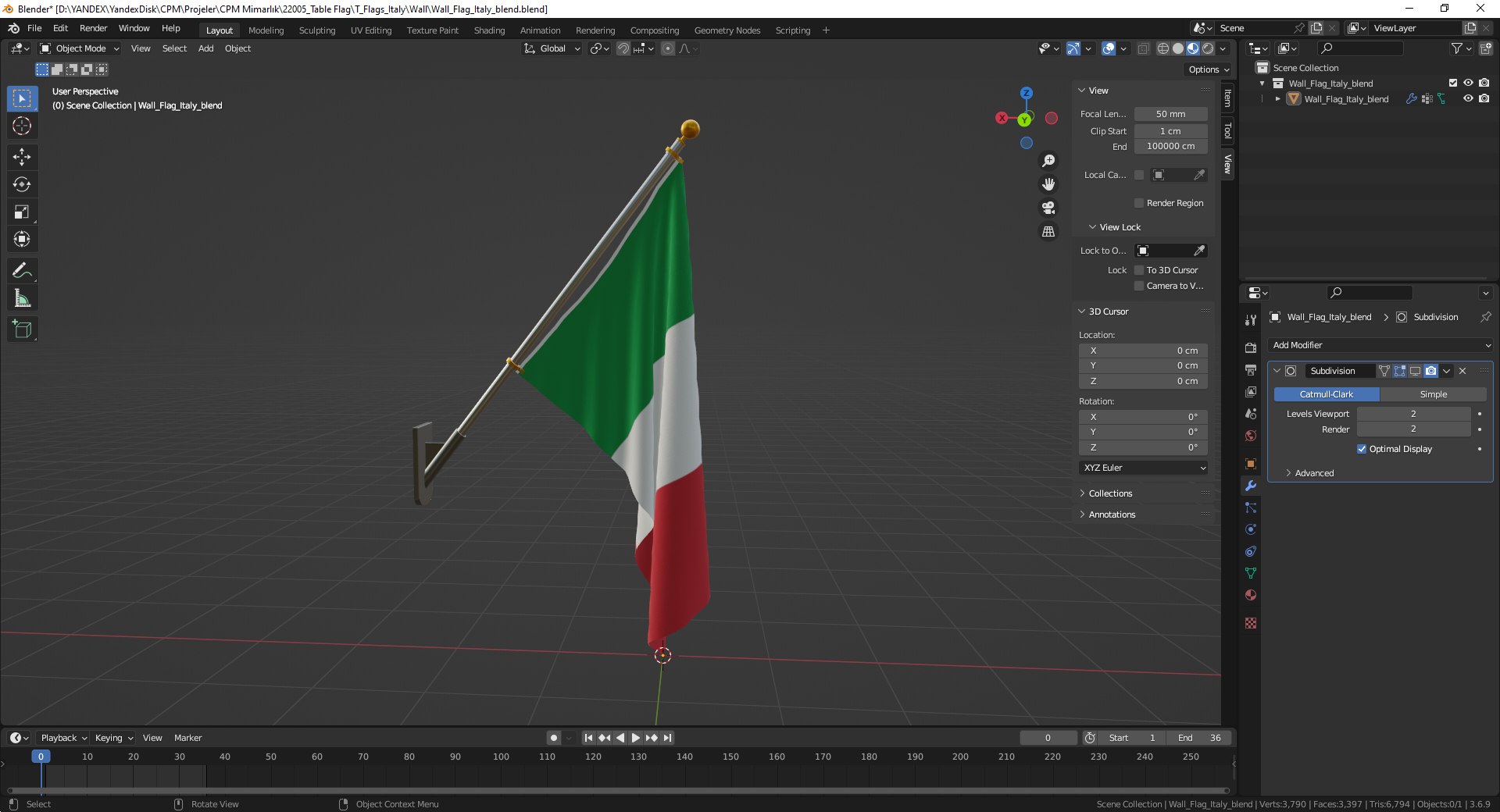
Task: Select the Annotate tool
Action: tap(22, 271)
